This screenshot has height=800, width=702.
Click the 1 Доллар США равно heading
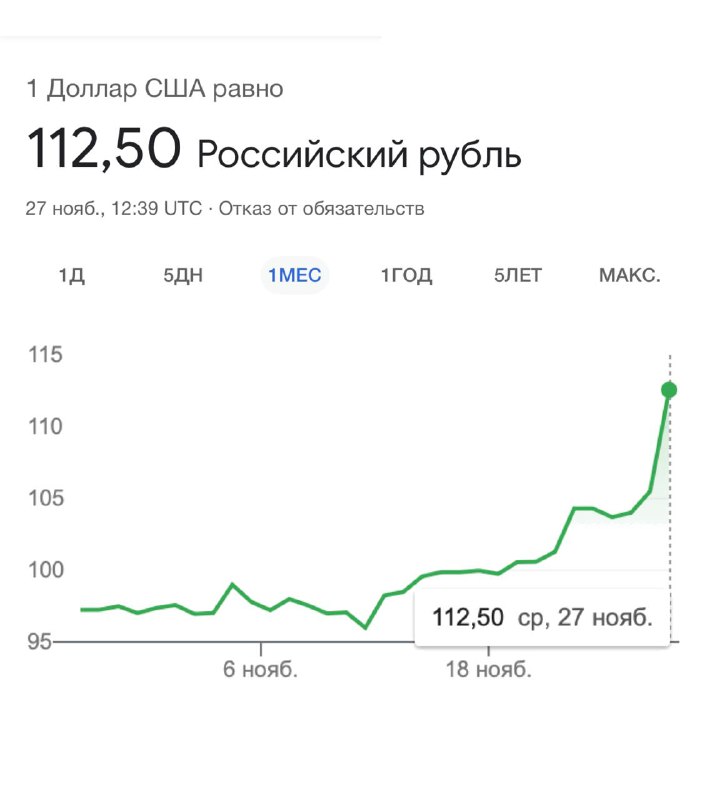[x=155, y=89]
